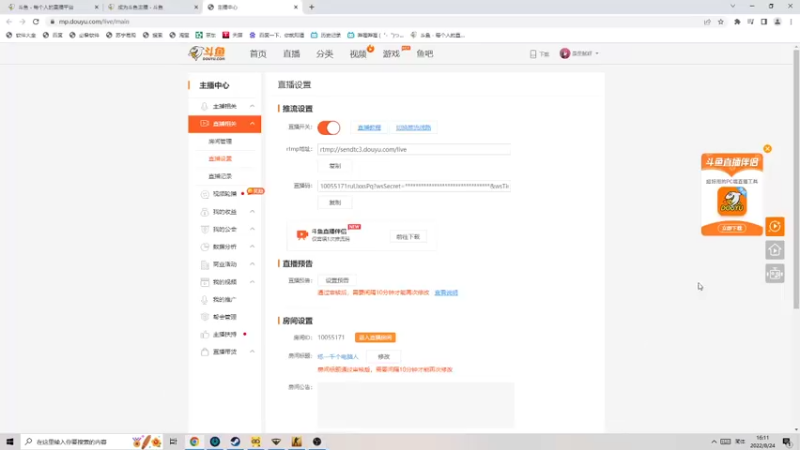The width and height of the screenshot is (800, 450).
Task: Click the Douyu logo in header
Action: coord(207,53)
